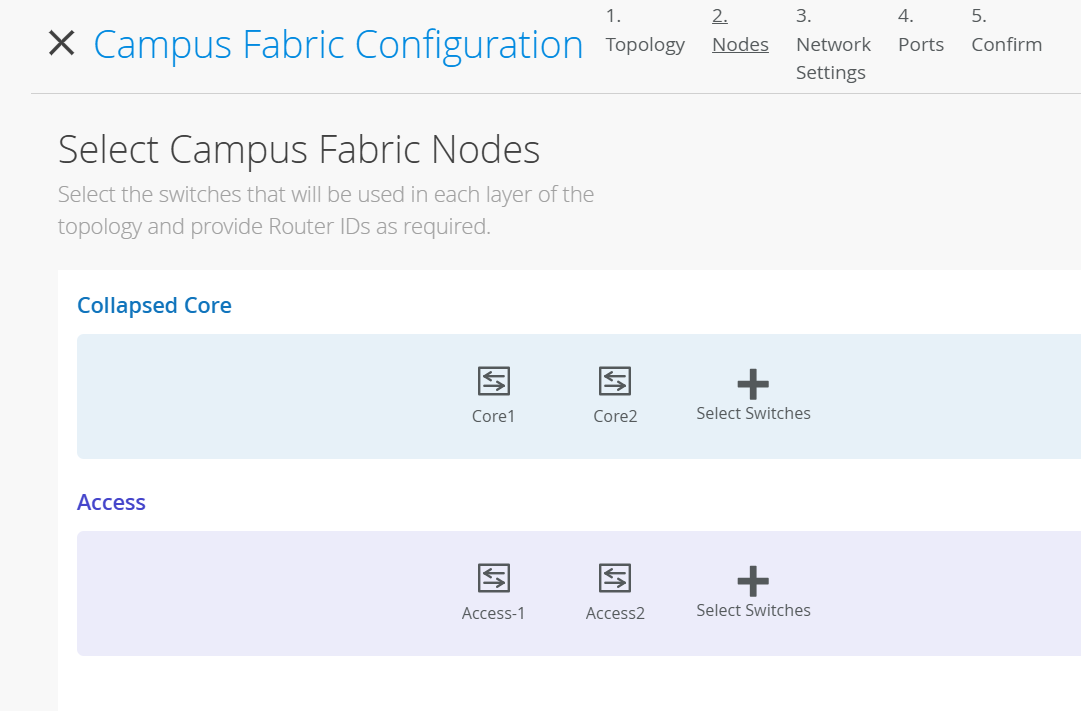Jump to the Network Settings step
This screenshot has height=711, width=1081.
tap(833, 58)
